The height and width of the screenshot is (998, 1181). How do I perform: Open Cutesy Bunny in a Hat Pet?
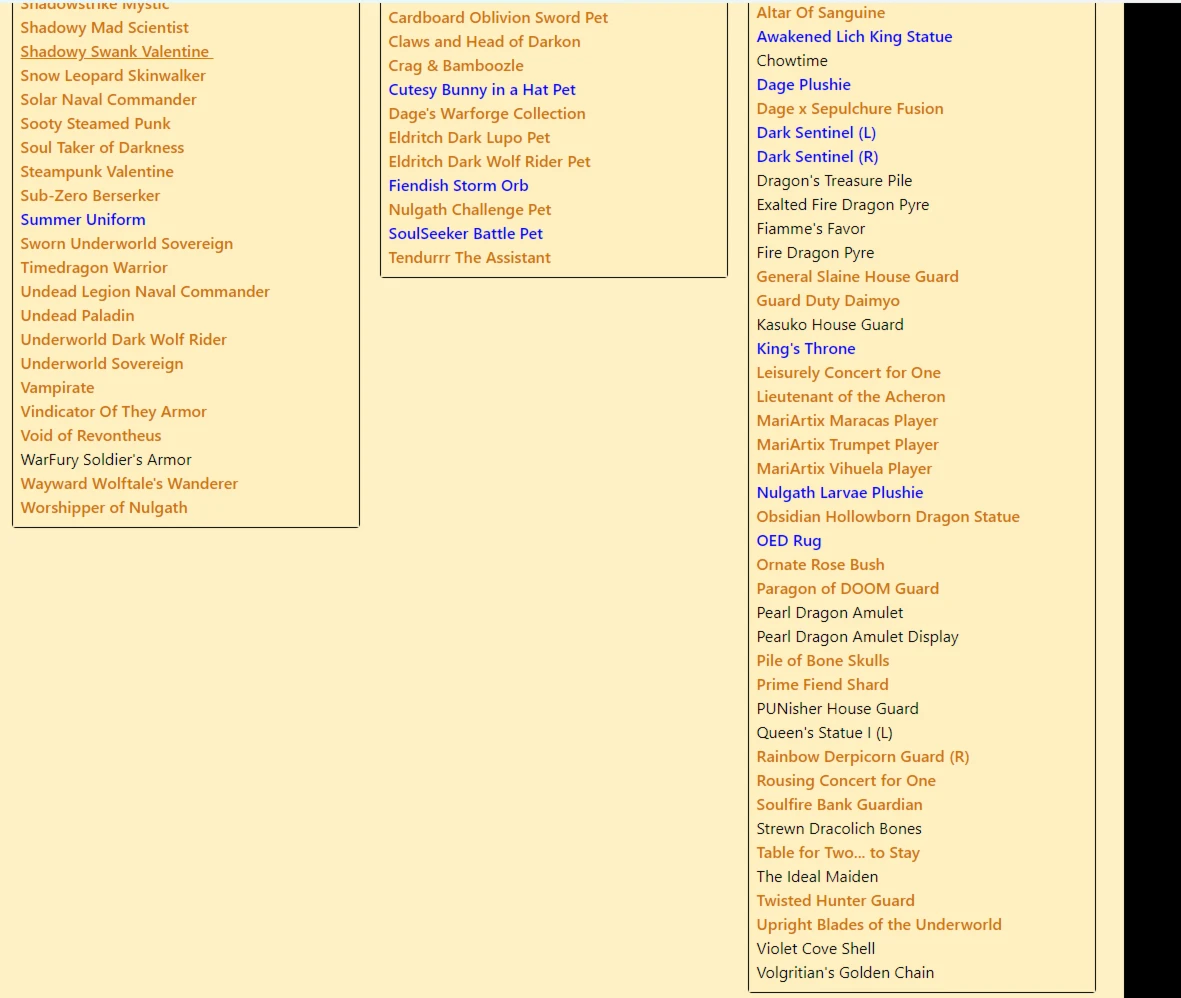pyautogui.click(x=482, y=90)
